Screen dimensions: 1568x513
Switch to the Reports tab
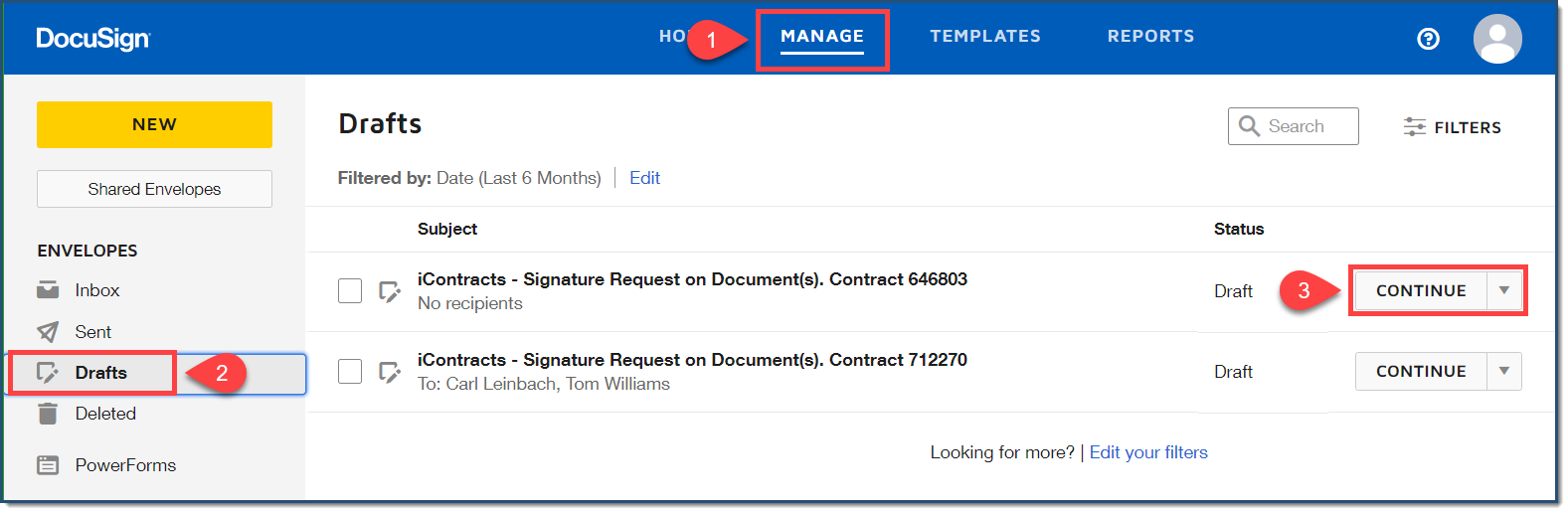(x=1151, y=37)
